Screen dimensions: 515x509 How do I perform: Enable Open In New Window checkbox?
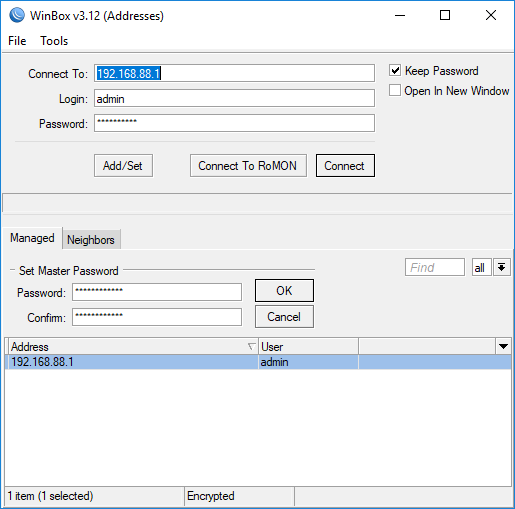pyautogui.click(x=395, y=90)
